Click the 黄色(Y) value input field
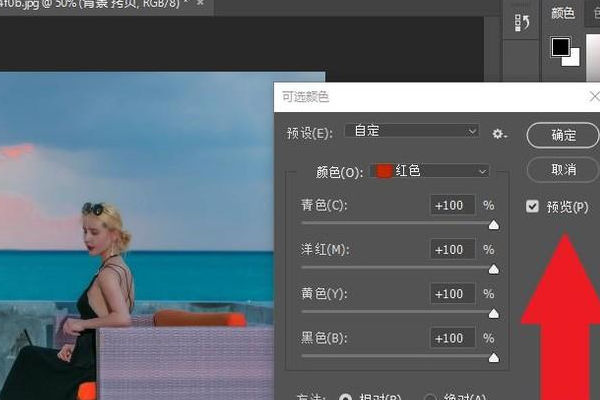The height and width of the screenshot is (400, 600). 453,294
